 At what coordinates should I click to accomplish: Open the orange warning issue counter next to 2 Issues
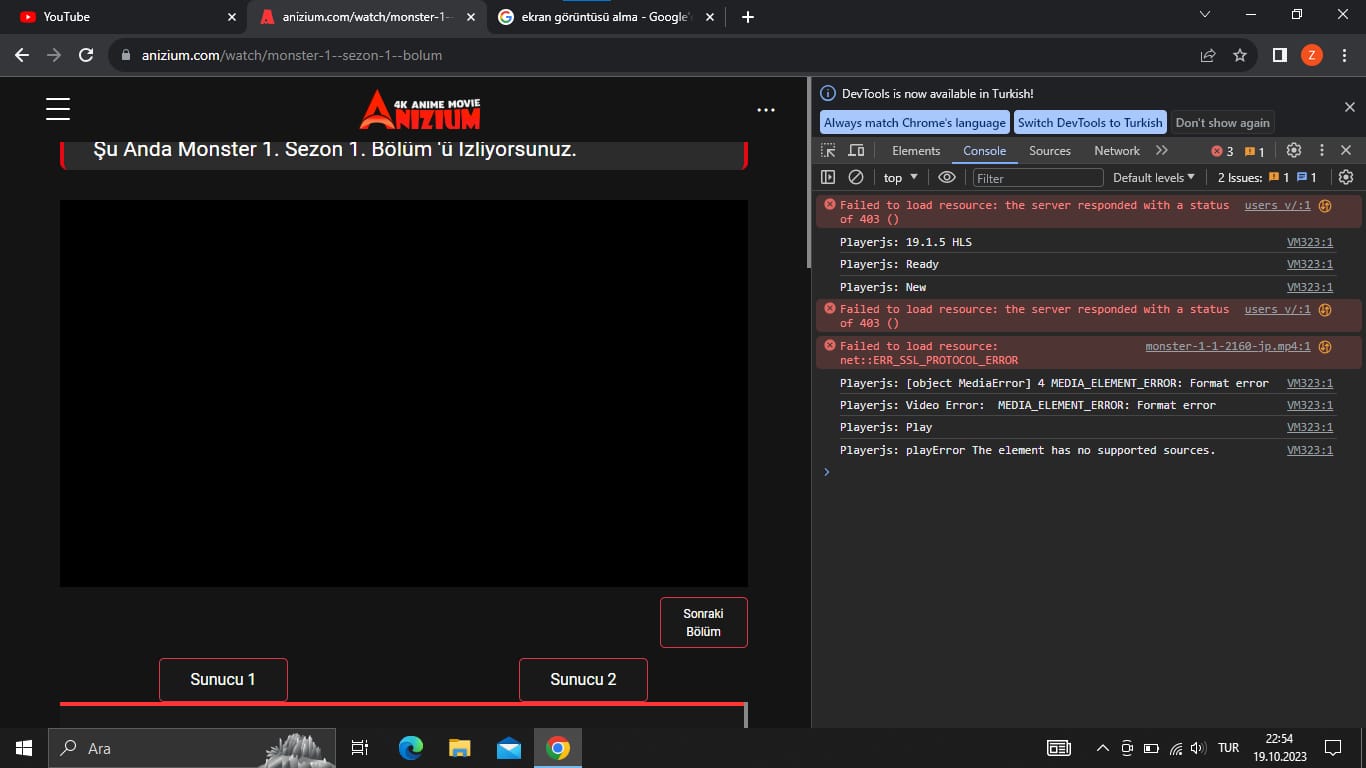(x=1279, y=177)
